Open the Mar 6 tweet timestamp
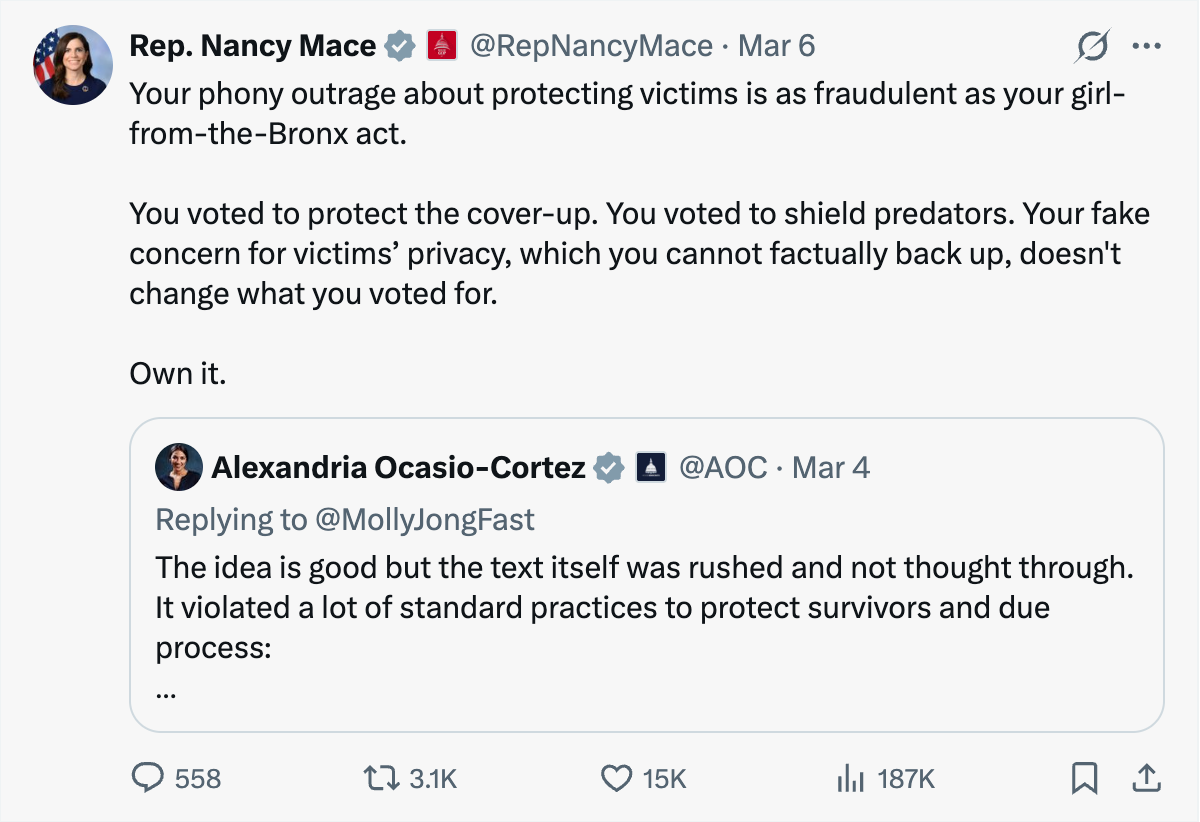1200x822 pixels. [x=776, y=46]
